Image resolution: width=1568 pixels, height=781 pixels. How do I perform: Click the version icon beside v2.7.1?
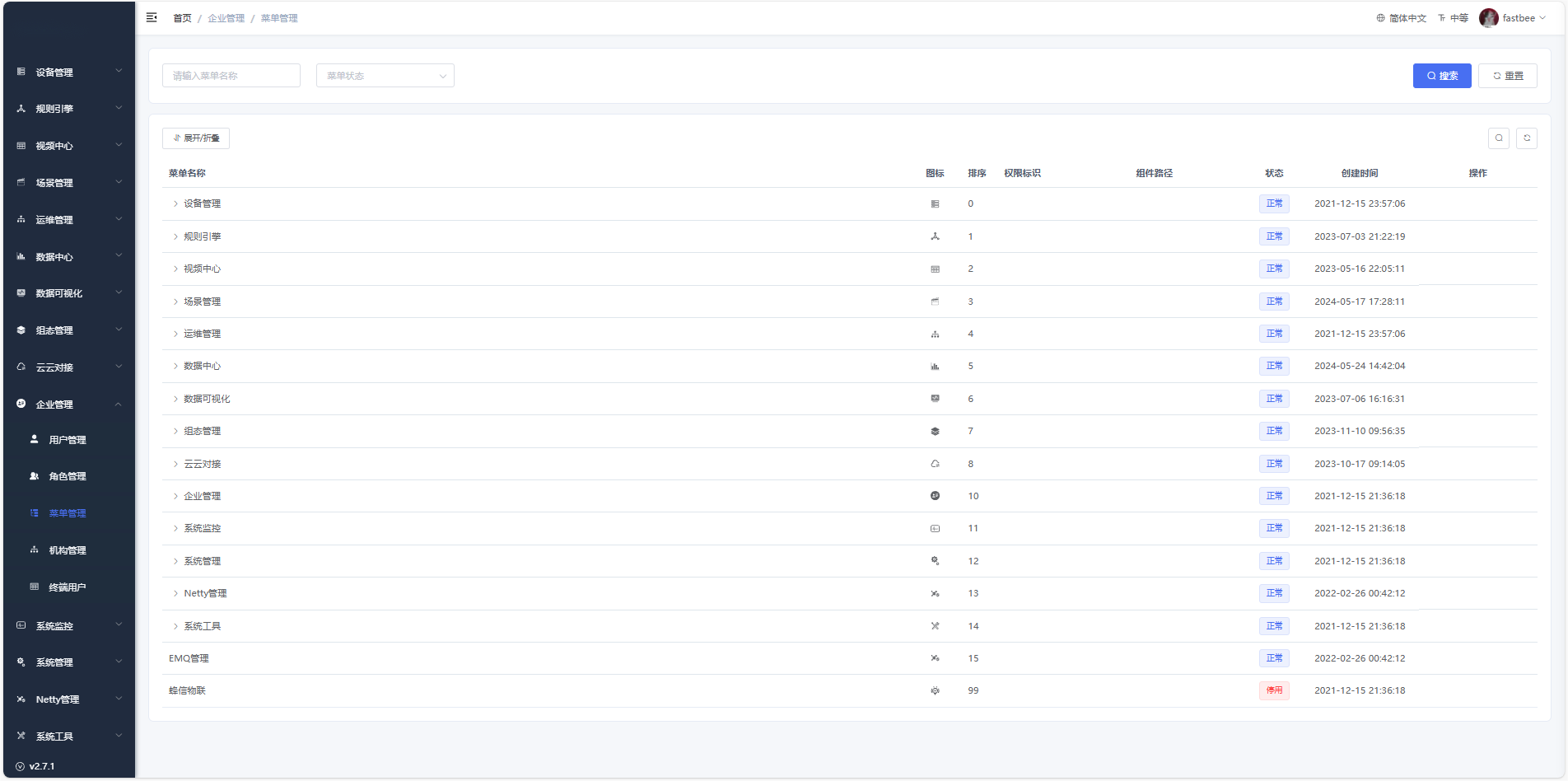(x=21, y=766)
